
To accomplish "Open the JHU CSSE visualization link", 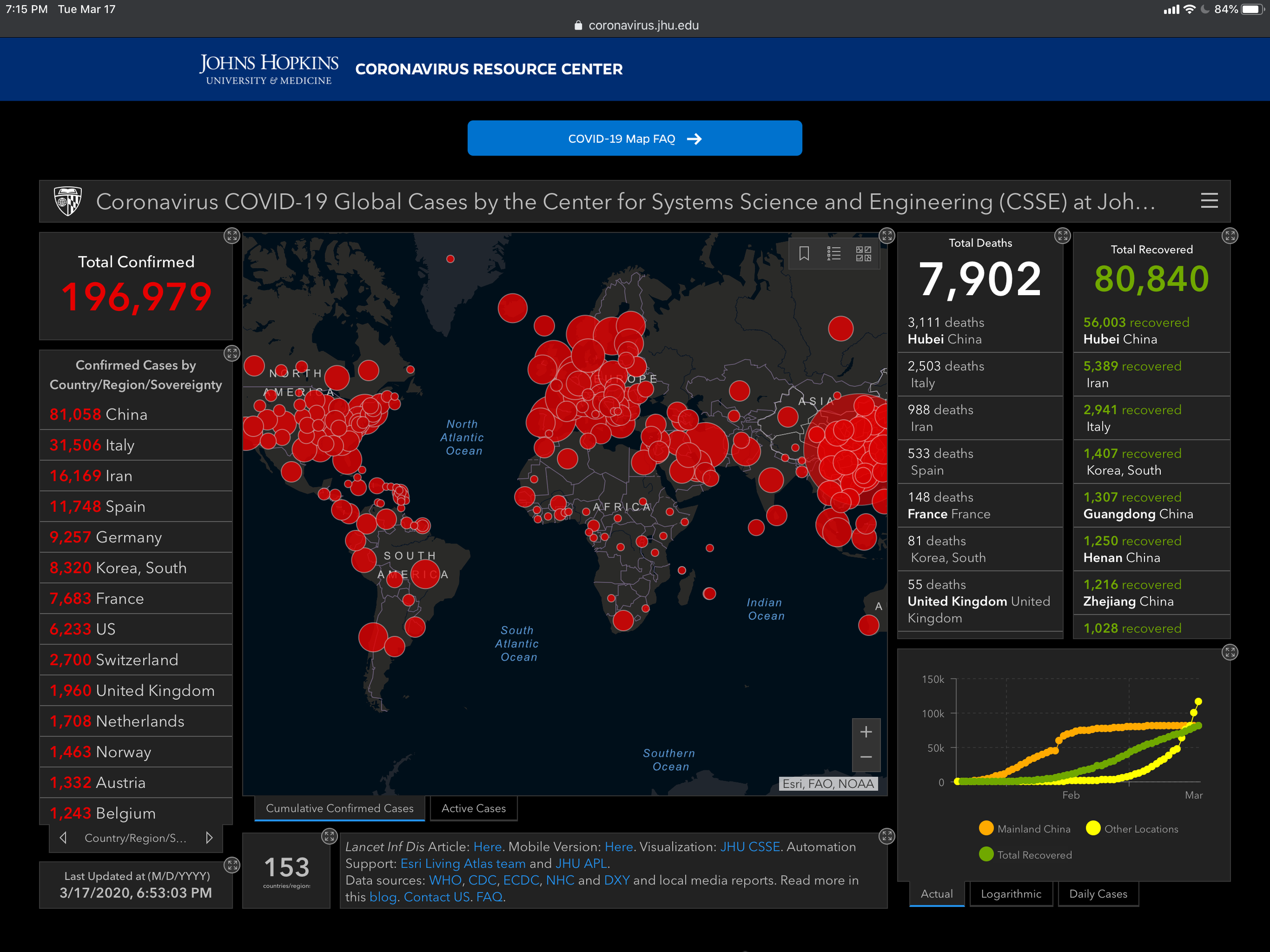I will coord(750,846).
